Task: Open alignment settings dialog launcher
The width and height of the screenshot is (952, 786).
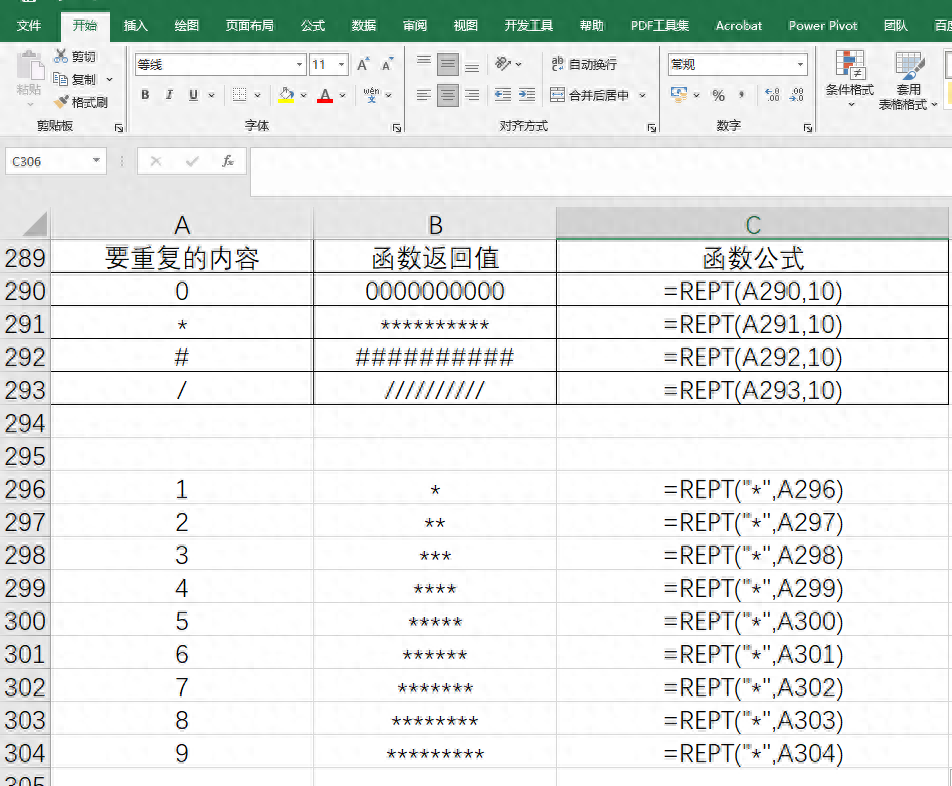Action: click(x=651, y=127)
